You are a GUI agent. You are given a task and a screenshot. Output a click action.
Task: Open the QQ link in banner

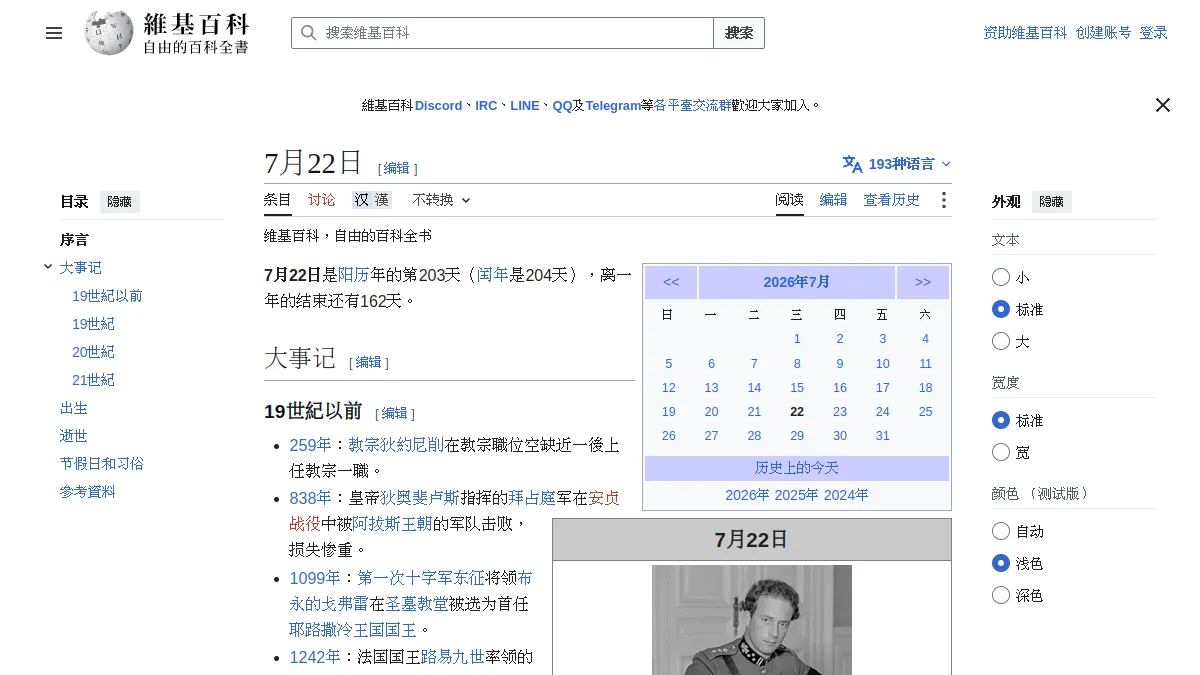point(563,105)
